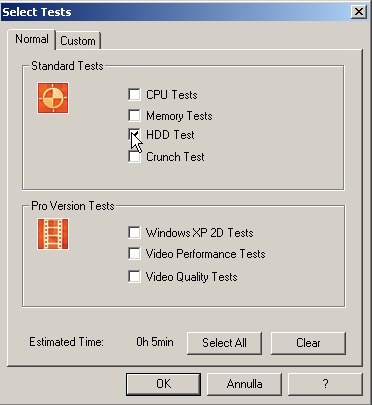This screenshot has height=405, width=372.
Task: Click the Select All button
Action: click(x=224, y=343)
